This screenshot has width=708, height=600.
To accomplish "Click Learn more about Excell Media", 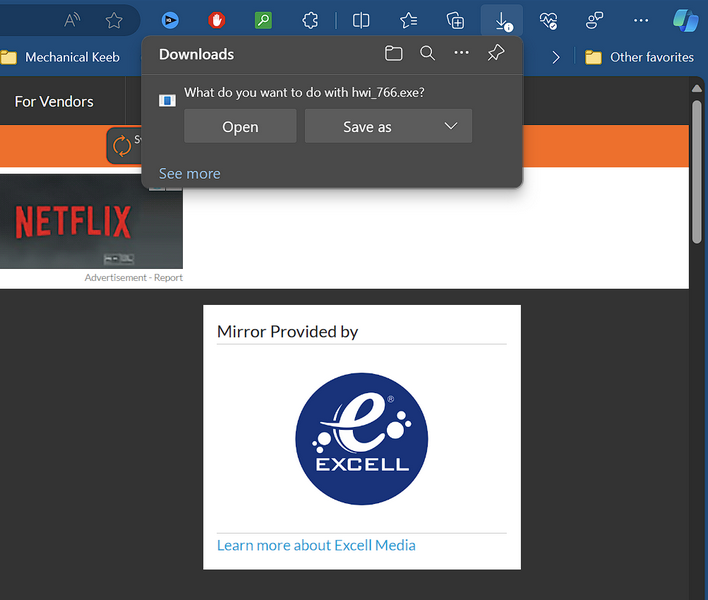I will [x=316, y=545].
